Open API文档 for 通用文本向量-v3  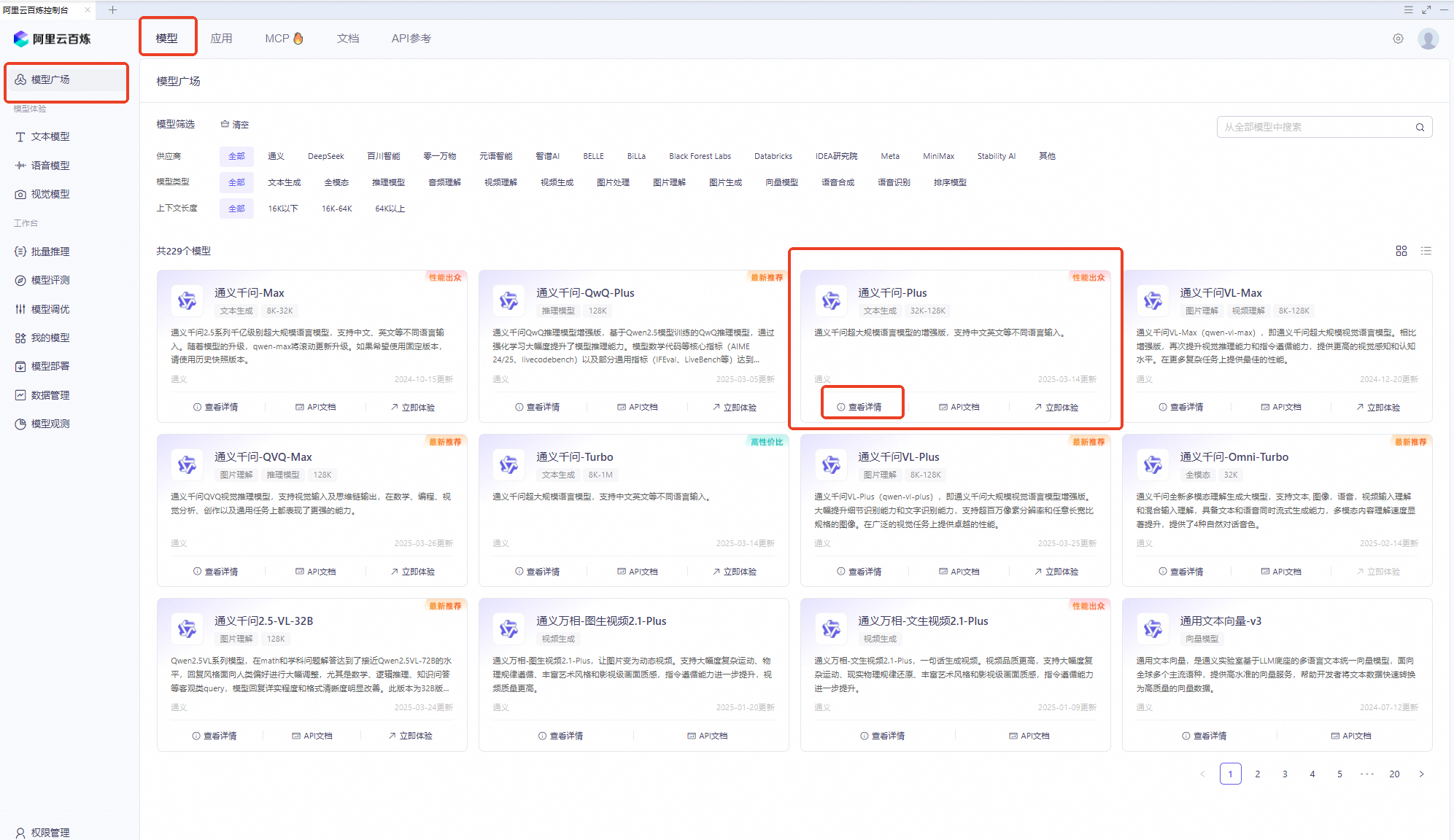pos(1351,736)
